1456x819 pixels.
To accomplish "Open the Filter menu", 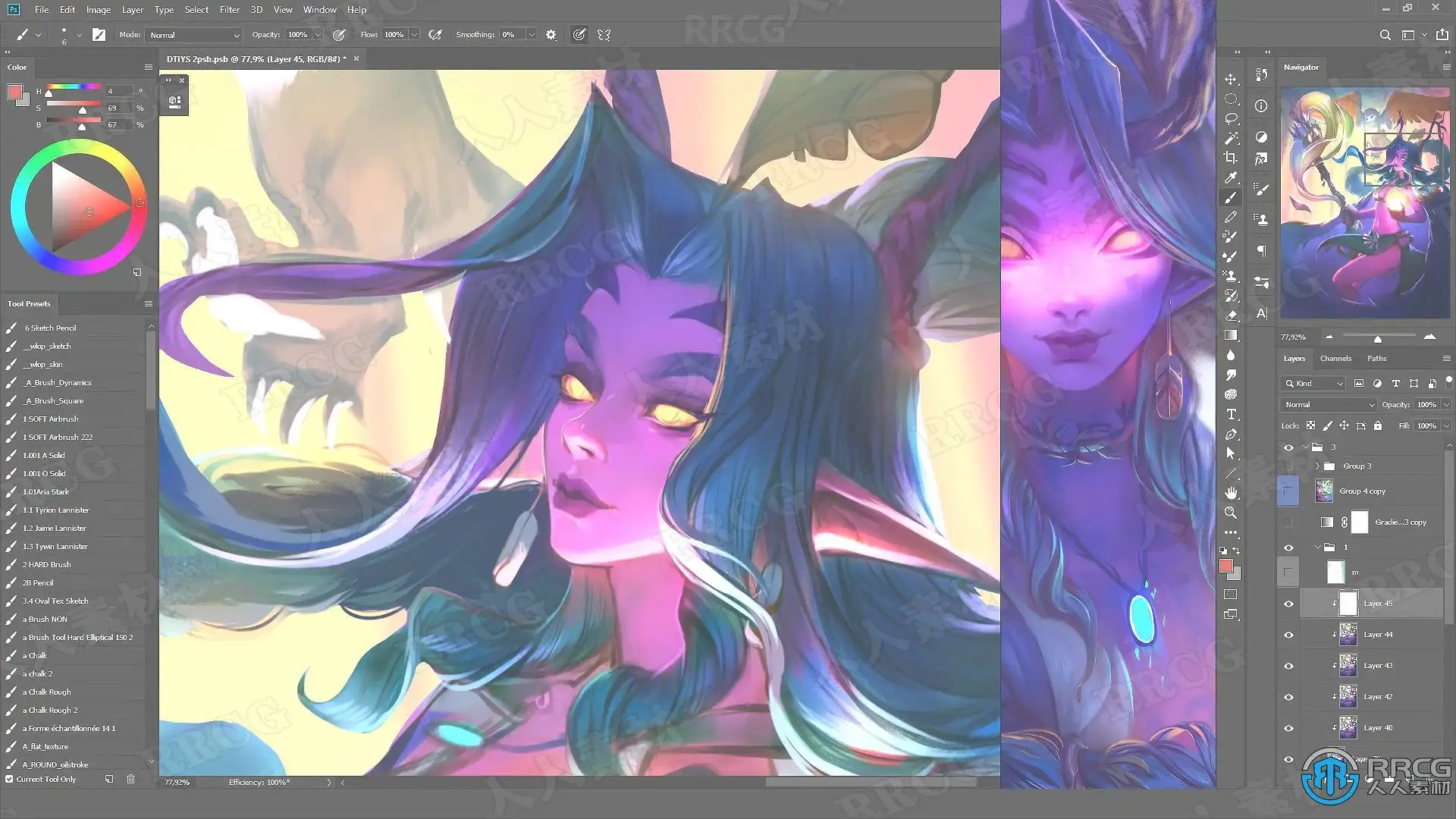I will tap(229, 10).
